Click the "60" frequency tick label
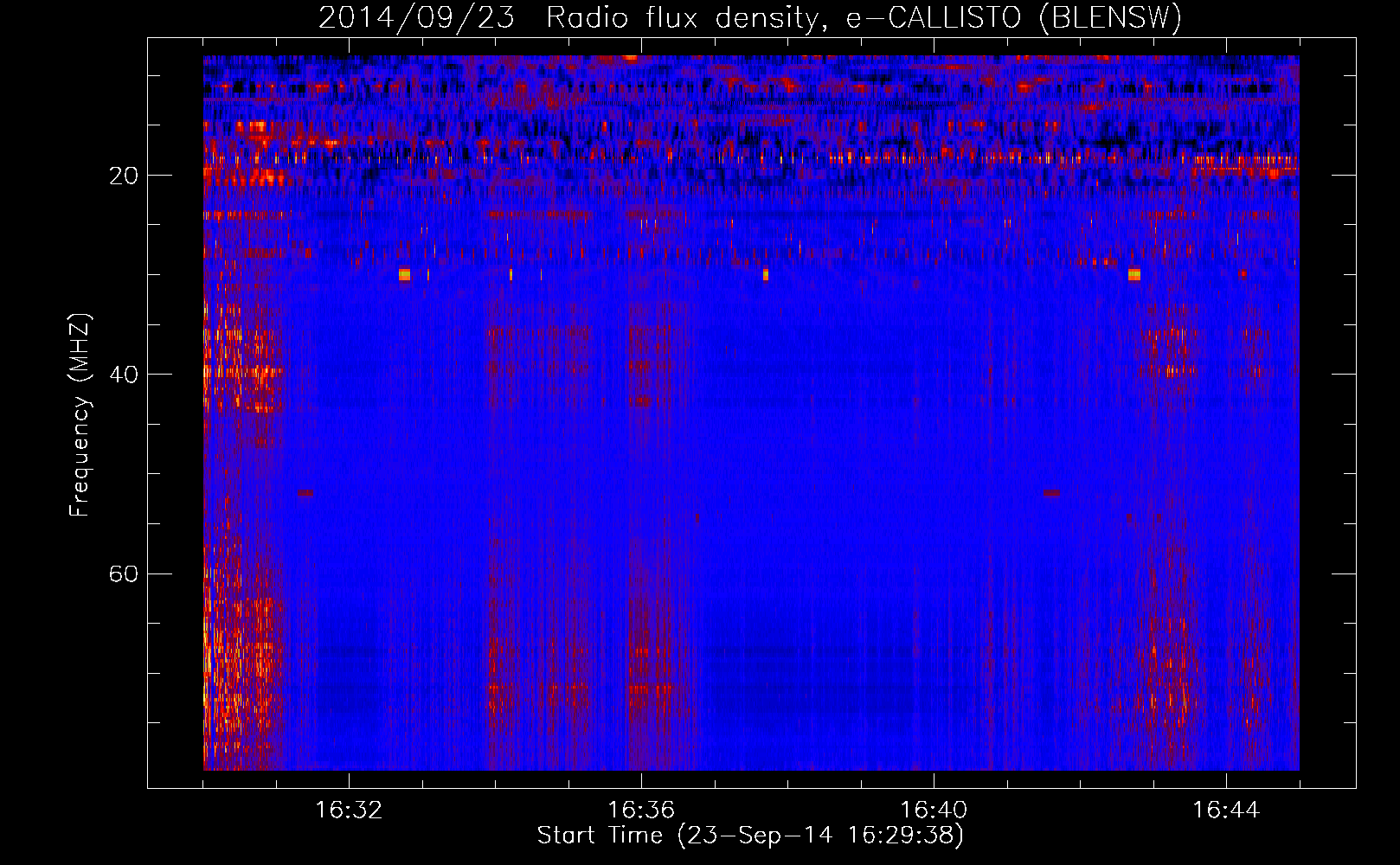1400x865 pixels. point(124,574)
